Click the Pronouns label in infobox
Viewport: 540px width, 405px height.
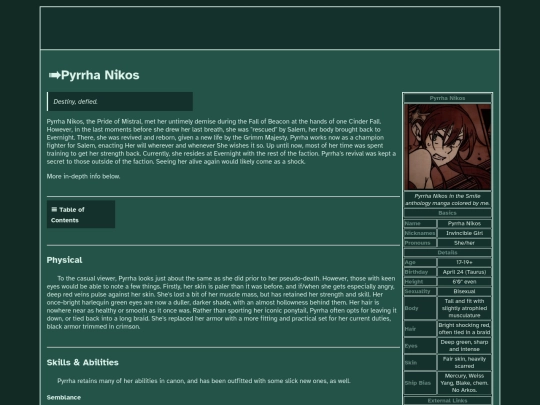tap(420, 243)
